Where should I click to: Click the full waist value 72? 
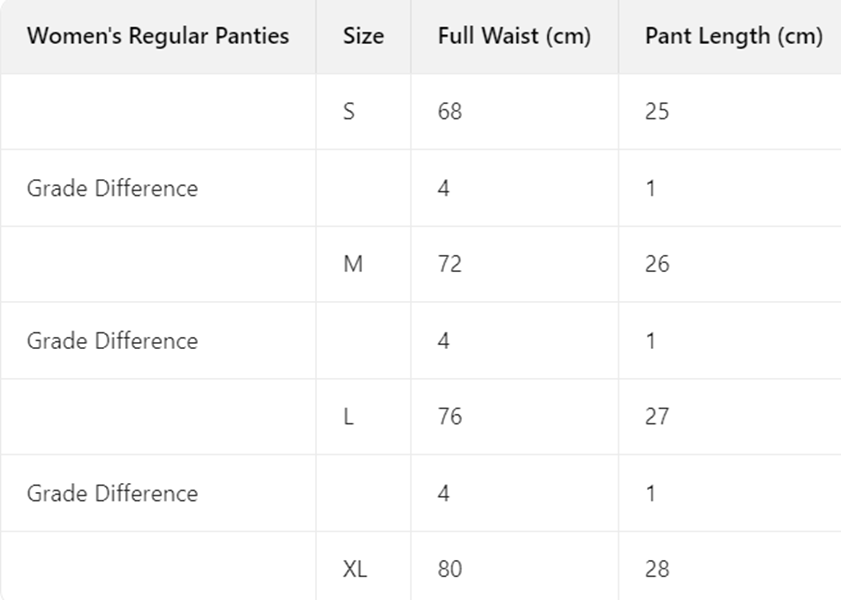coord(450,265)
